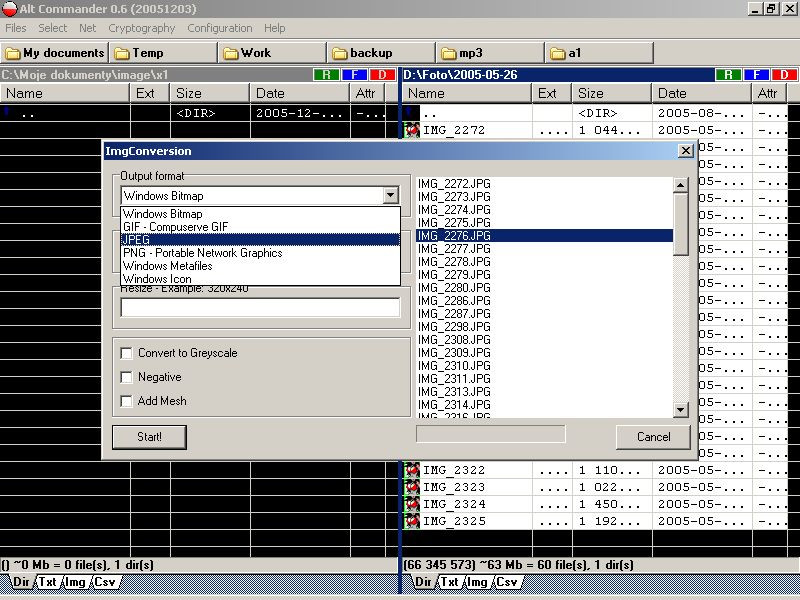Open the backup folder shortcut
This screenshot has width=800, height=600.
click(x=382, y=53)
